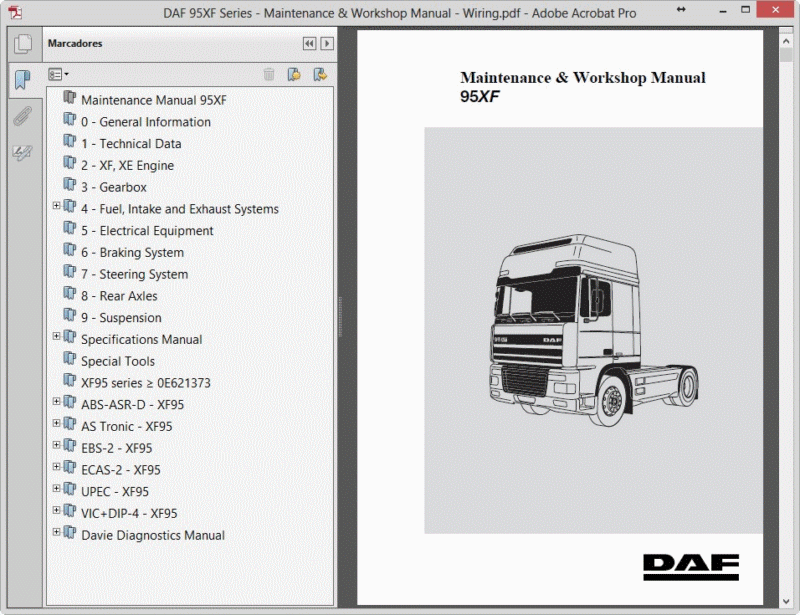Viewport: 800px width, 615px height.
Task: Minimize the Adobe Acrobat Pro window
Action: pyautogui.click(x=722, y=11)
